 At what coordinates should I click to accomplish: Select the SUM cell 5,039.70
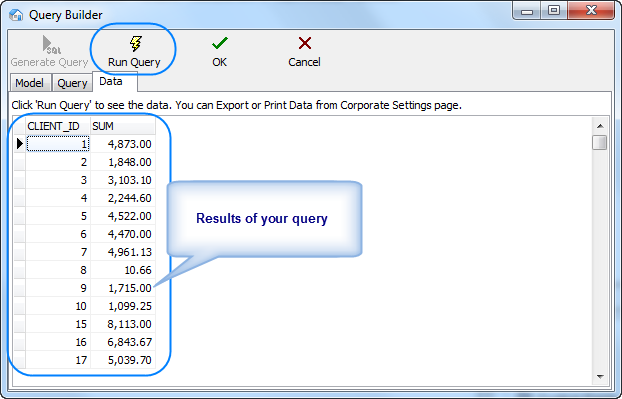click(x=123, y=360)
